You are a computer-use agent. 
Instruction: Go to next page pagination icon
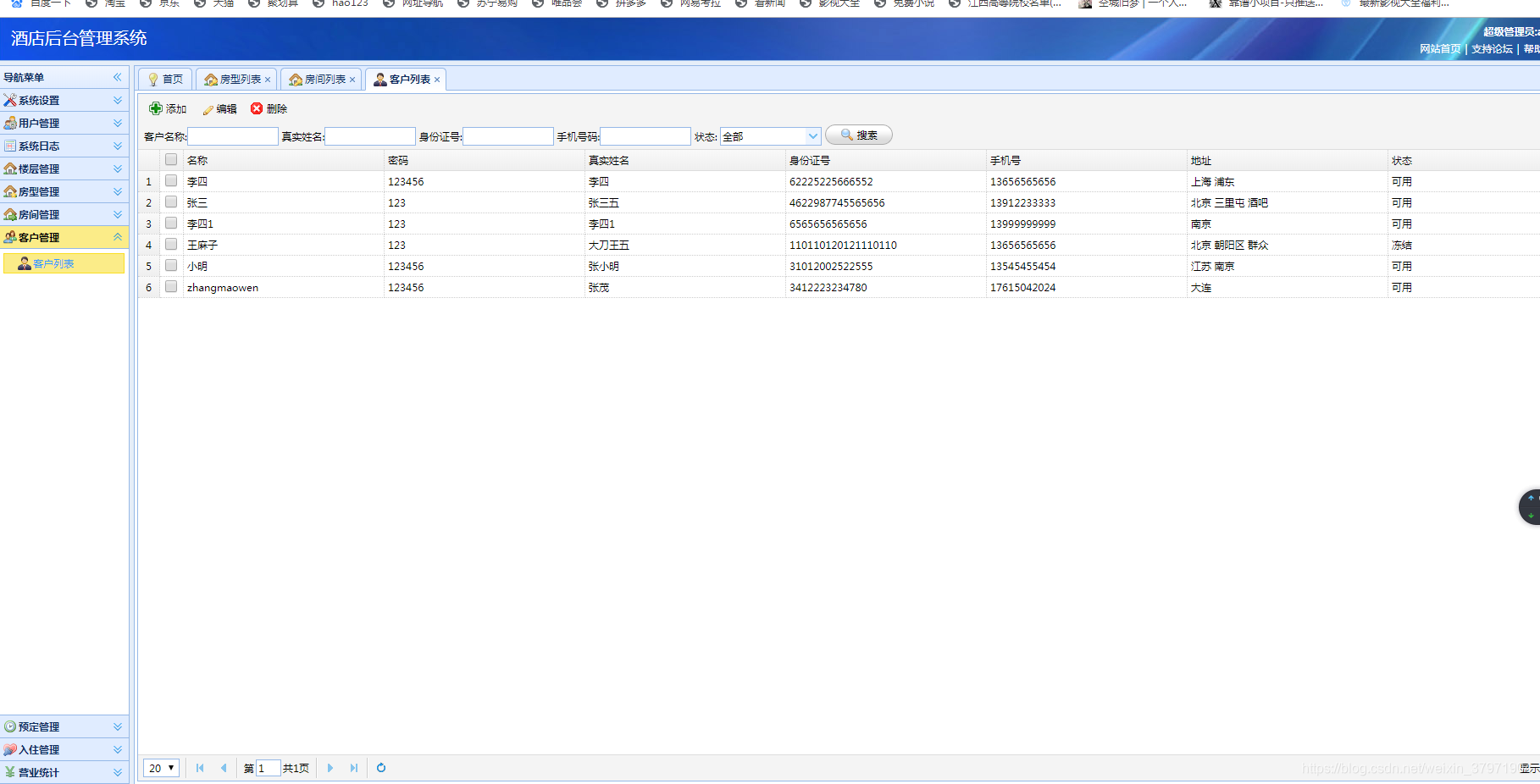[x=330, y=768]
